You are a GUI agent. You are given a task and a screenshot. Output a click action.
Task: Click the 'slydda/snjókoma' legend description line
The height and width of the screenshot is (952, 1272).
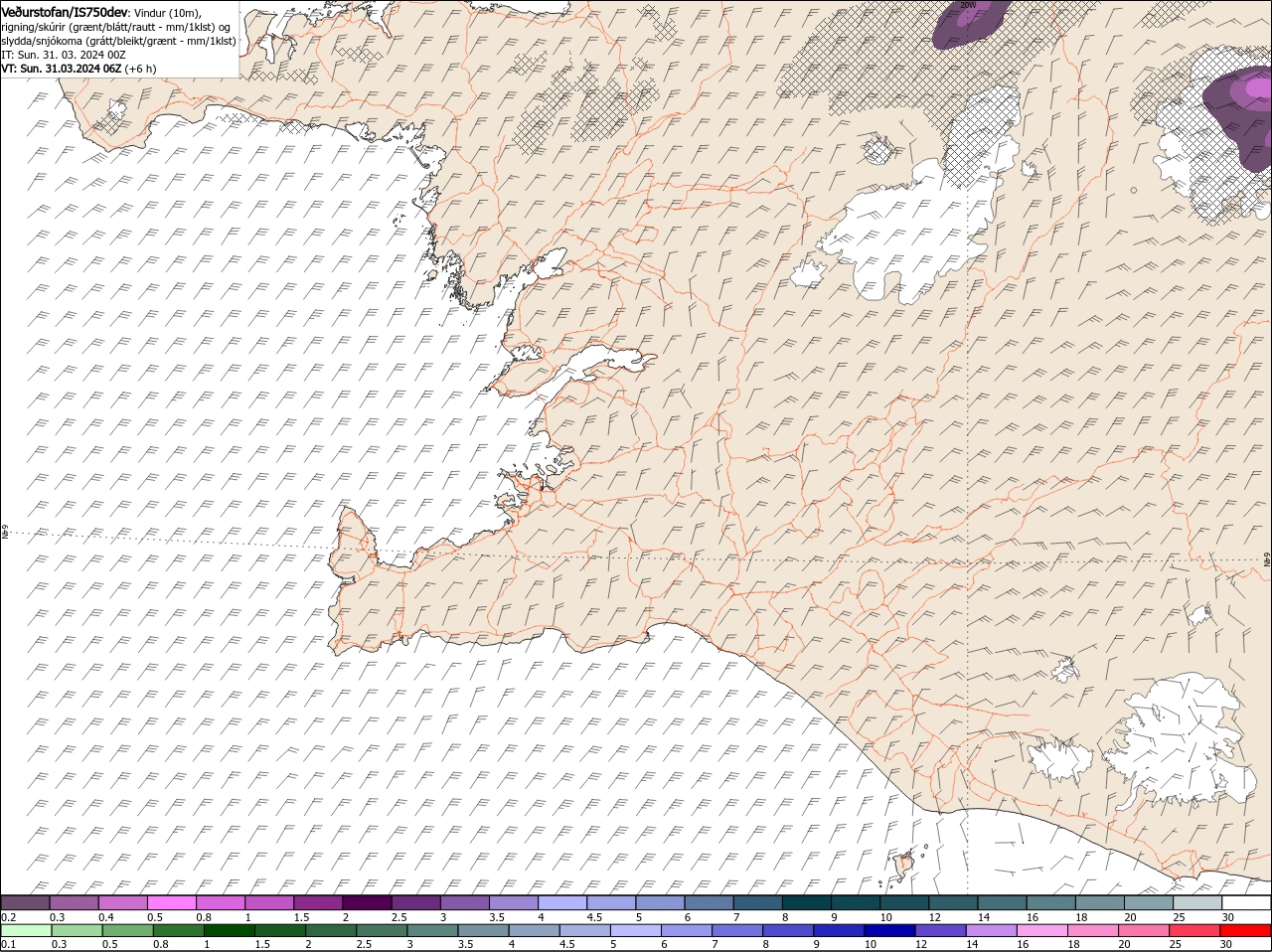pos(118,41)
